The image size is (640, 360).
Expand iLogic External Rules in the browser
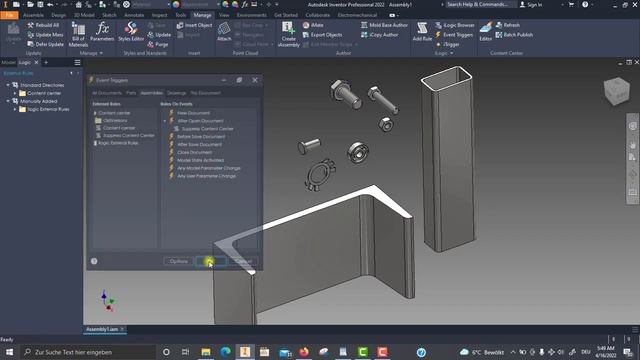[x=15, y=109]
